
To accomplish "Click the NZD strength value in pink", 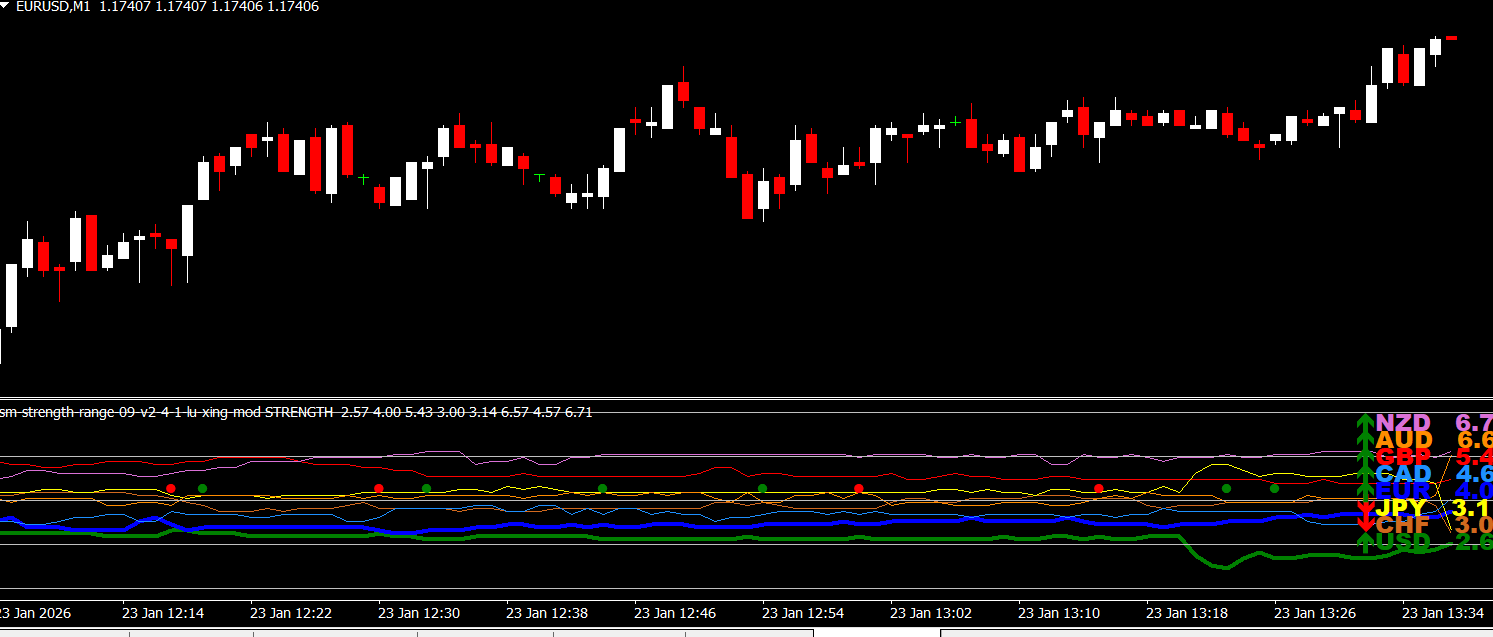I will 1473,423.
